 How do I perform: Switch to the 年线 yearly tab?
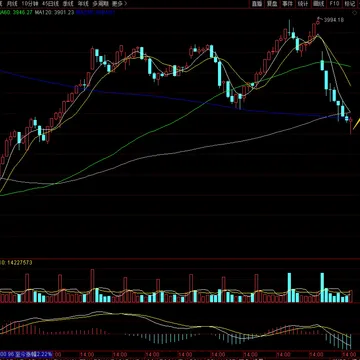[x=83, y=4]
